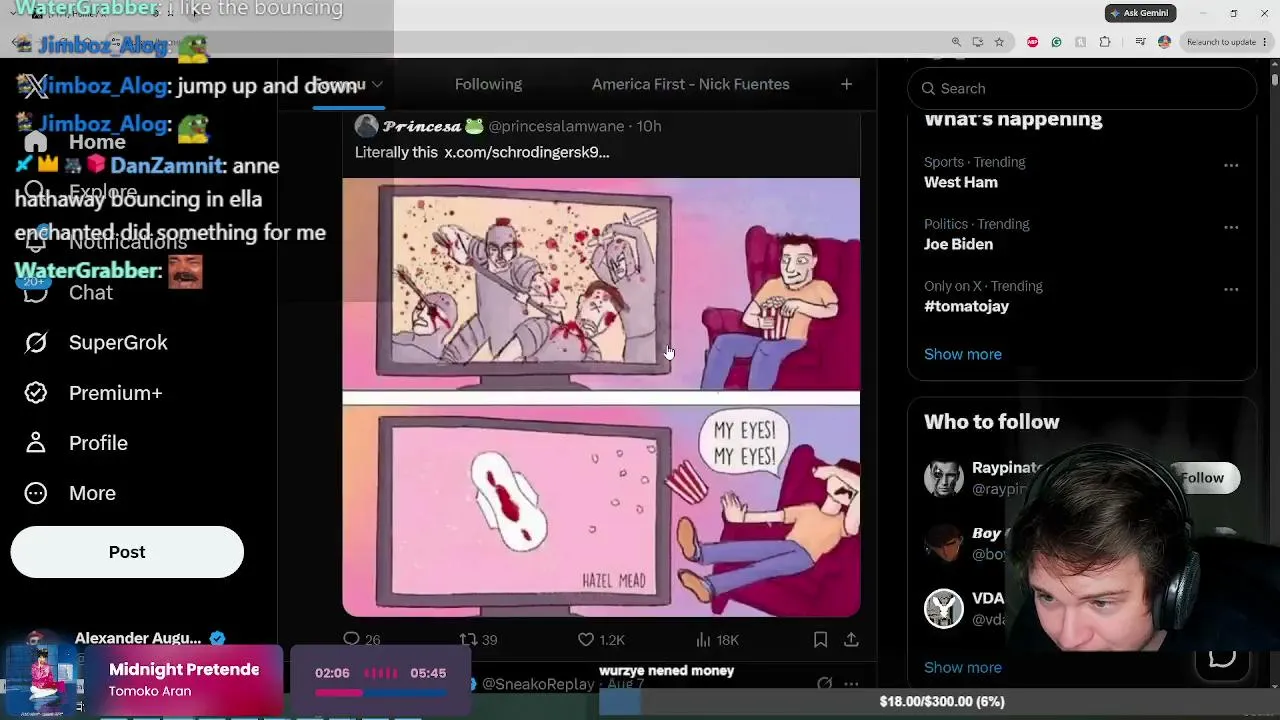Click the Grok icon on the SneakoReplay post
This screenshot has height=720, width=1280.
pos(824,684)
